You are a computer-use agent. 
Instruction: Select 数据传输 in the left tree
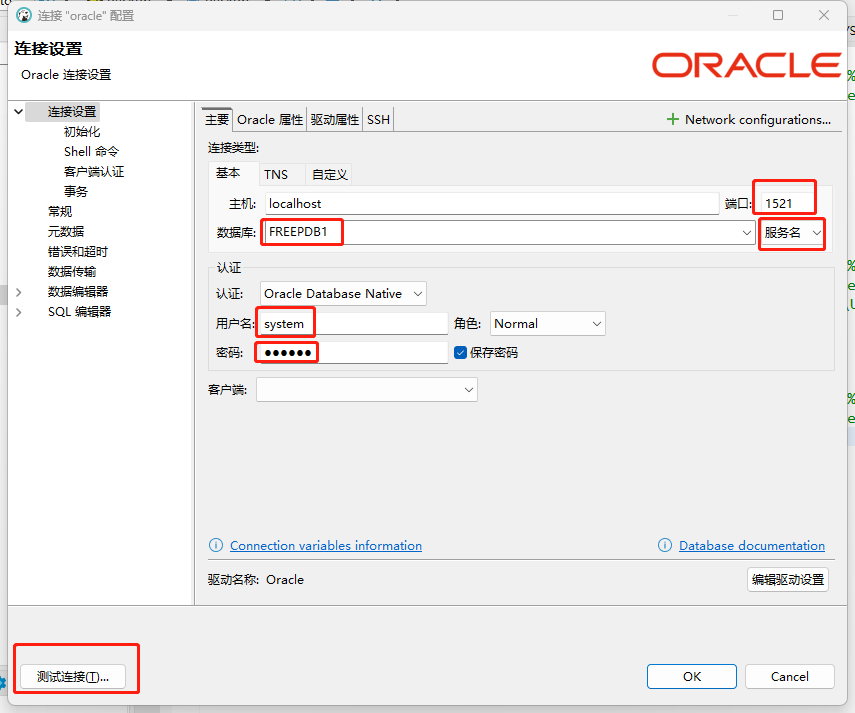click(x=72, y=271)
